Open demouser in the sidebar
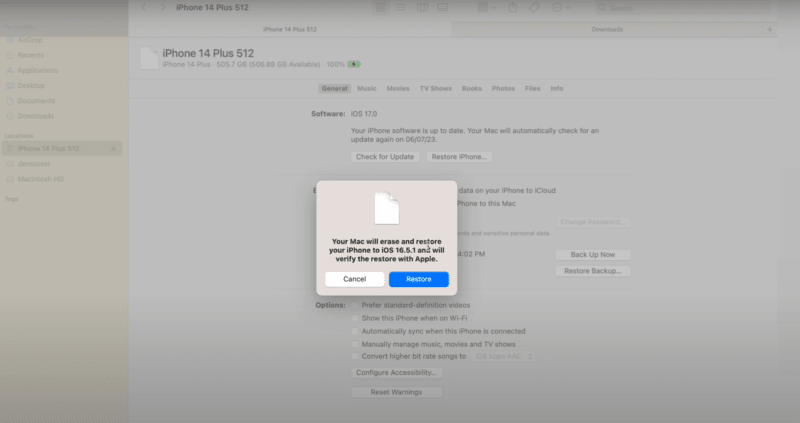This screenshot has width=800, height=423. coord(34,164)
